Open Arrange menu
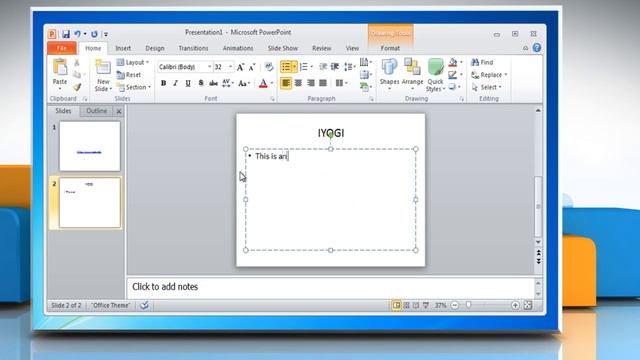Viewport: 640px width, 360px height. click(x=412, y=73)
